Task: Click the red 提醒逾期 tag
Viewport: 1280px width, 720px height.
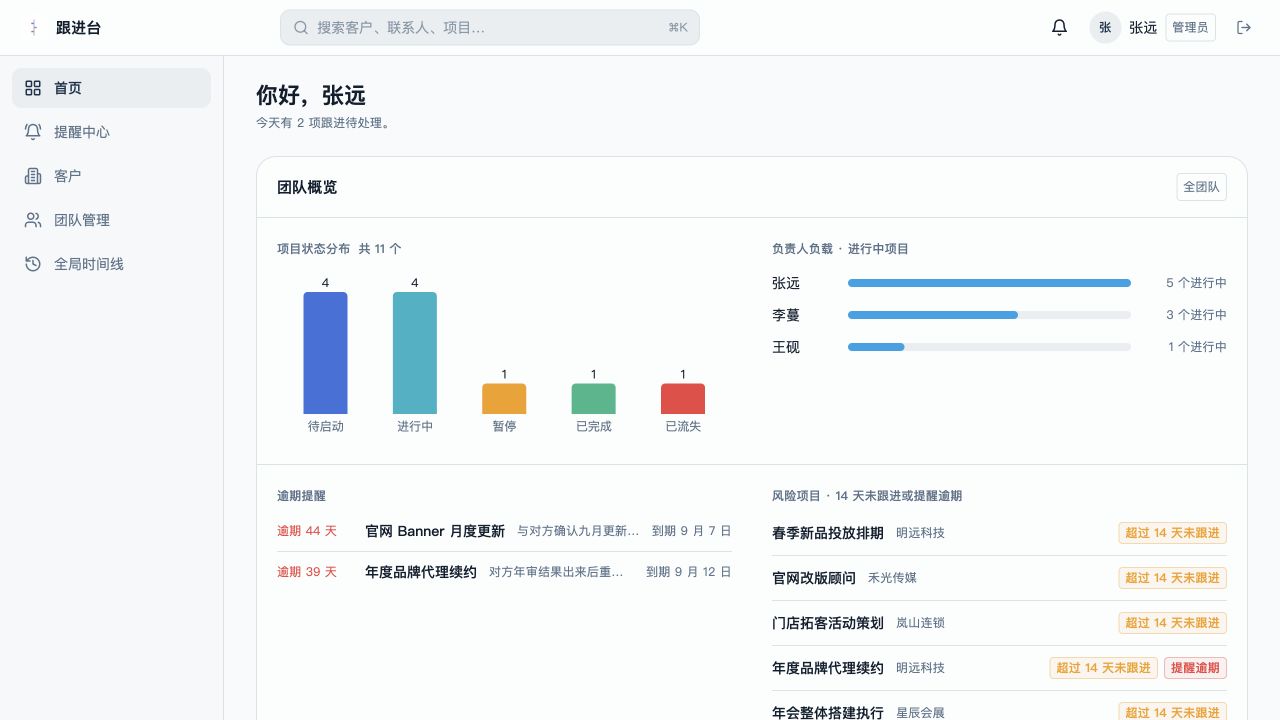Action: (x=1195, y=668)
